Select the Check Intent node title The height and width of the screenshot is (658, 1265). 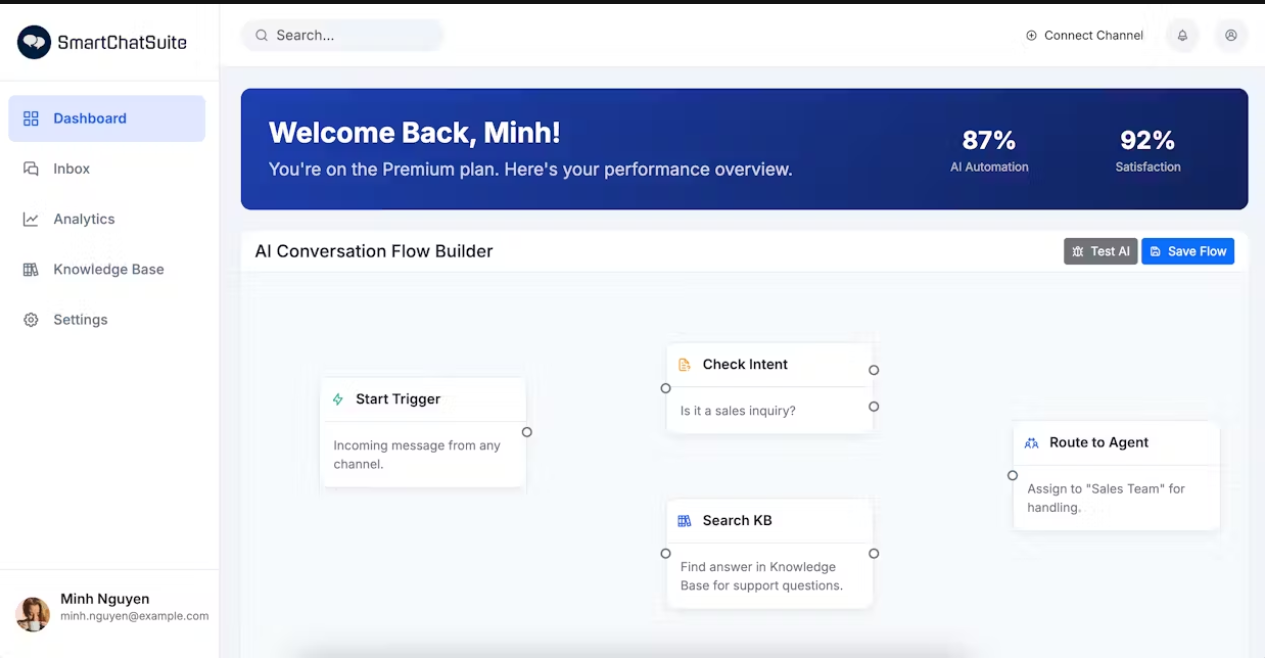[x=745, y=365]
